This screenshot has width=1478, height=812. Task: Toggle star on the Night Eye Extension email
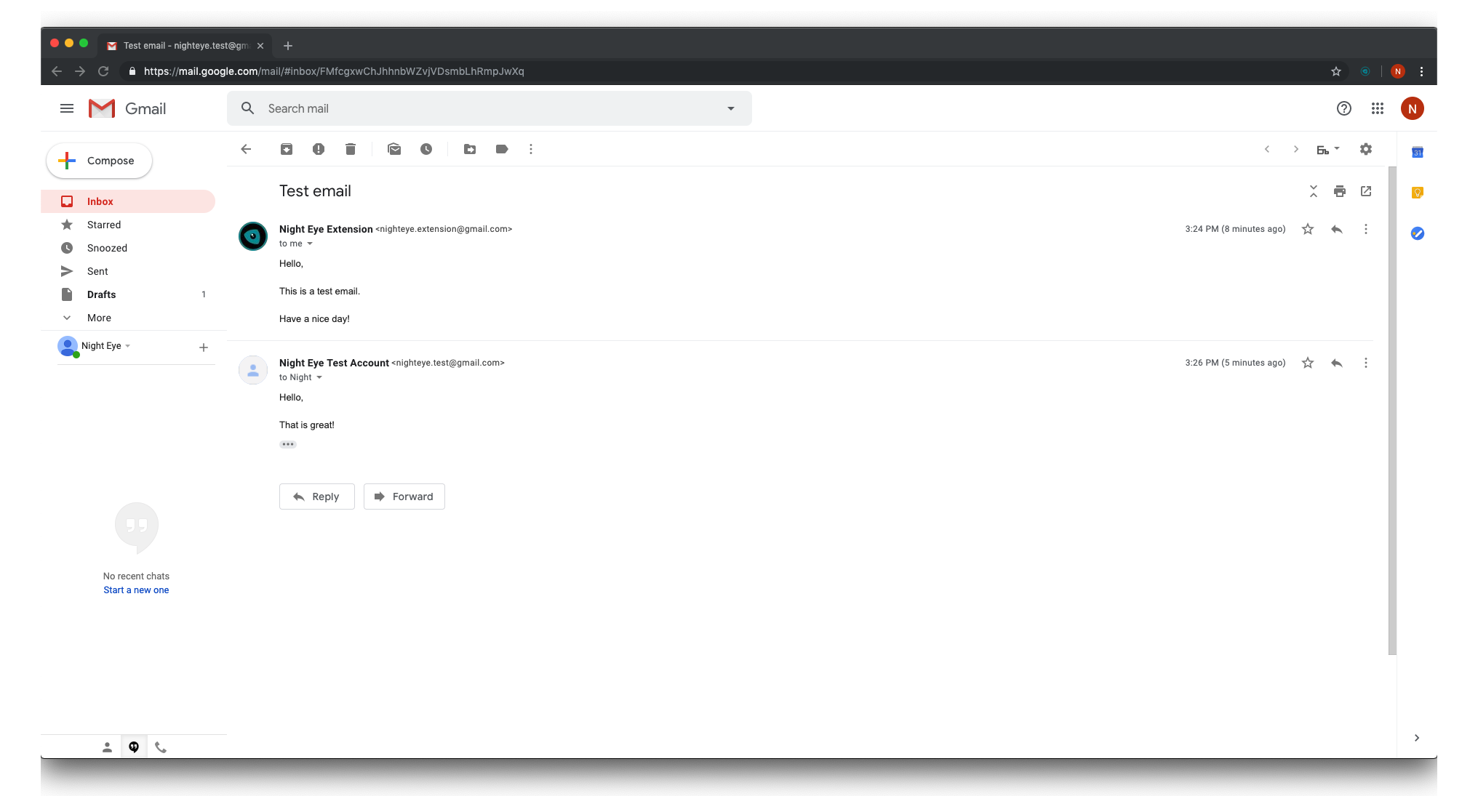(x=1307, y=229)
